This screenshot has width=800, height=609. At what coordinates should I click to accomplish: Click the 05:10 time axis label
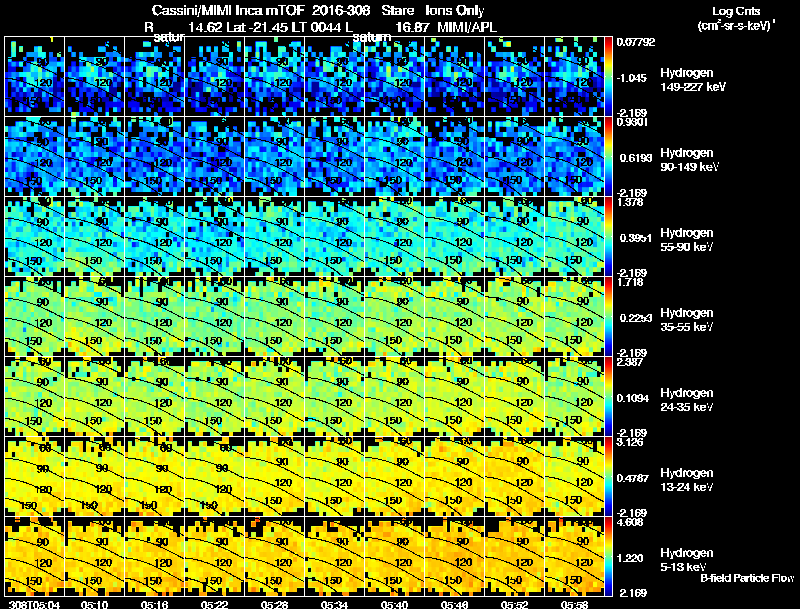point(94,604)
